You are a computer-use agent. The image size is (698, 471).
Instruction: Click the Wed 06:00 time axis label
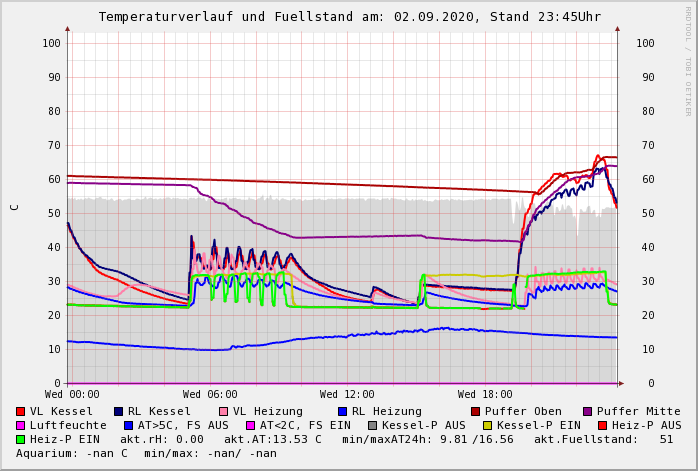[210, 395]
